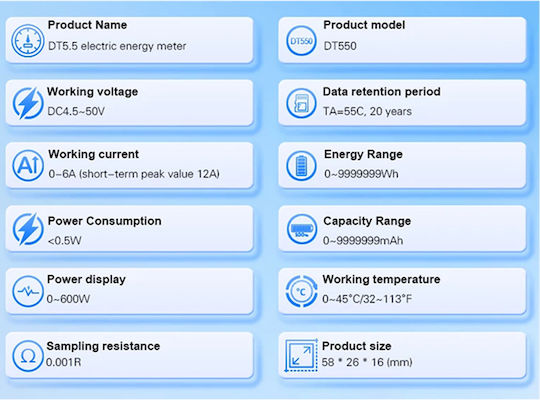The image size is (540, 400).
Task: Select the '0~9999999Wh' value
Action: [x=361, y=174]
